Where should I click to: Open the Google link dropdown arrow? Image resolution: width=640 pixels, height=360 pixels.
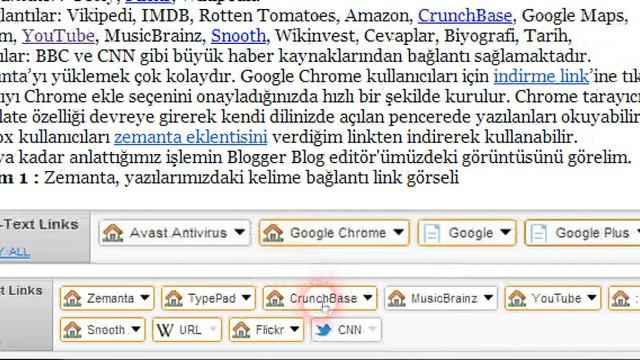(506, 232)
